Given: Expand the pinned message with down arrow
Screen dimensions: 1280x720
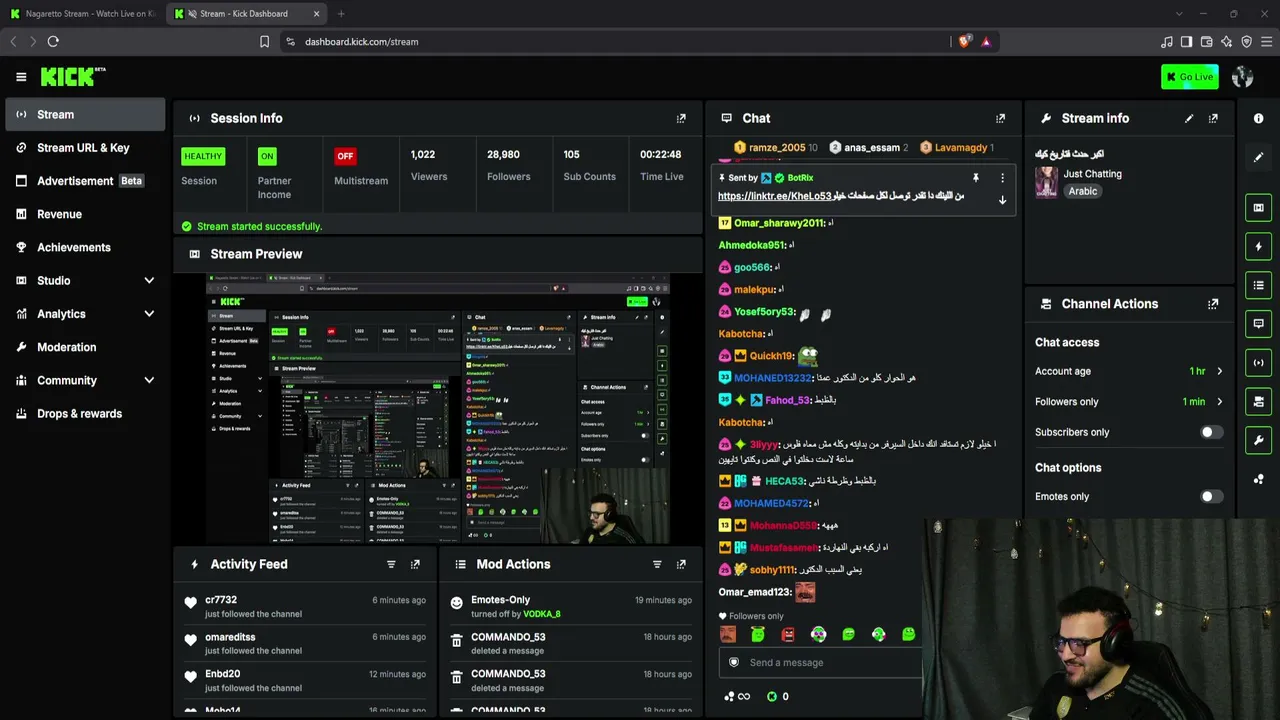Looking at the screenshot, I should [x=1002, y=200].
